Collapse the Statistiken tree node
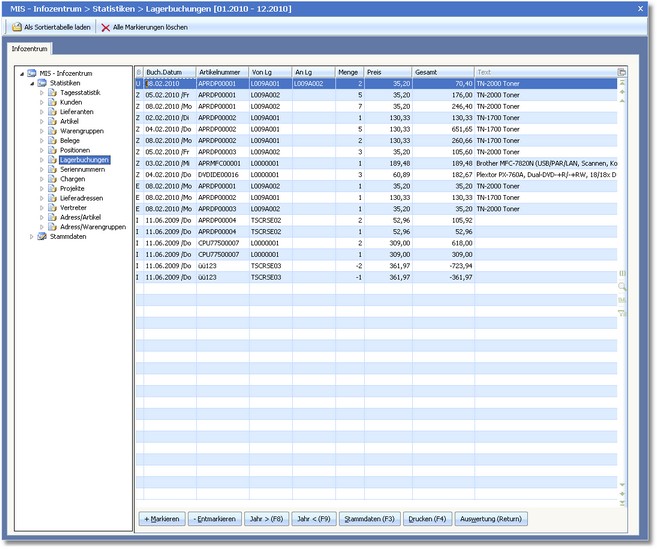Image resolution: width=657 pixels, height=549 pixels. (x=31, y=82)
